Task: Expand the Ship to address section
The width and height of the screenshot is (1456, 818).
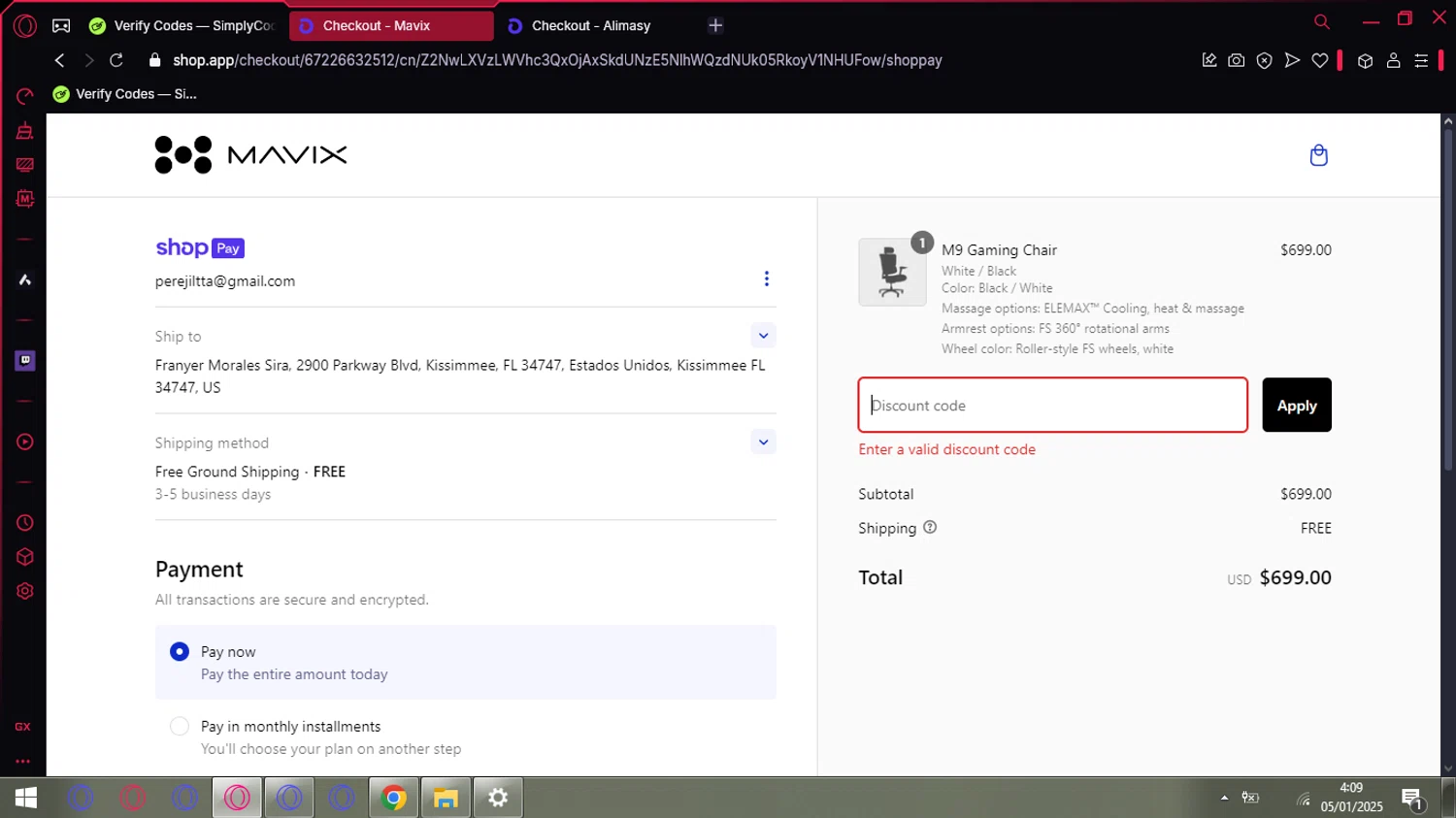Action: (x=763, y=336)
